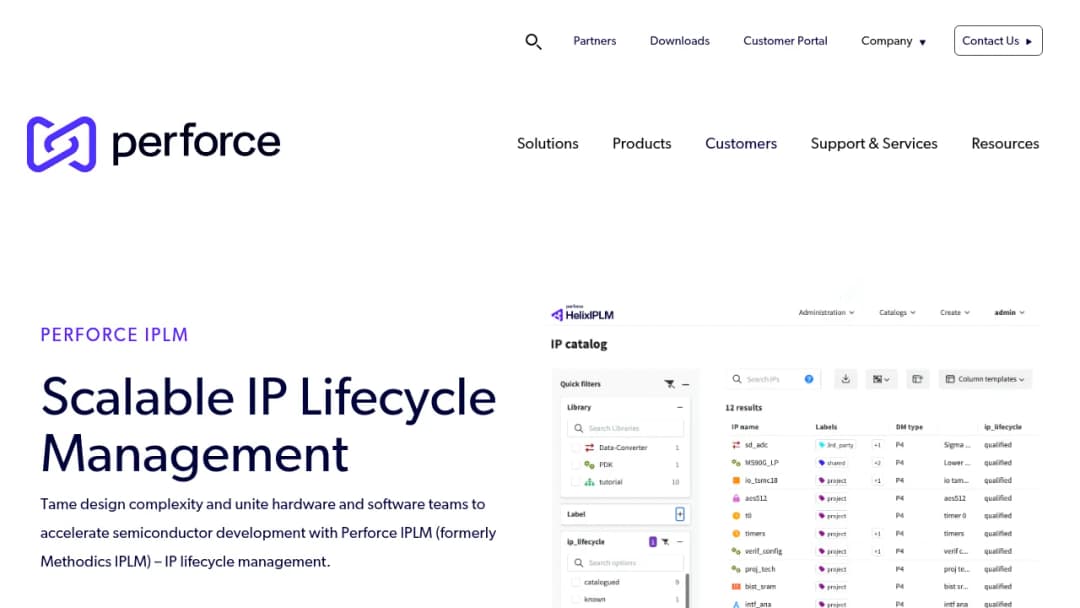Click the +2 labels badge on MS90G_LP
Image resolution: width=1080 pixels, height=608 pixels.
[x=878, y=463]
